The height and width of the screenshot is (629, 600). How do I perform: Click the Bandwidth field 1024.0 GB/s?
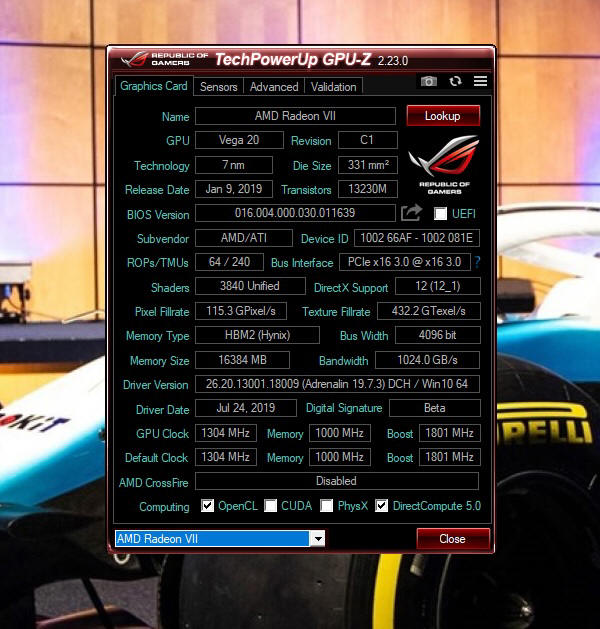pos(428,360)
